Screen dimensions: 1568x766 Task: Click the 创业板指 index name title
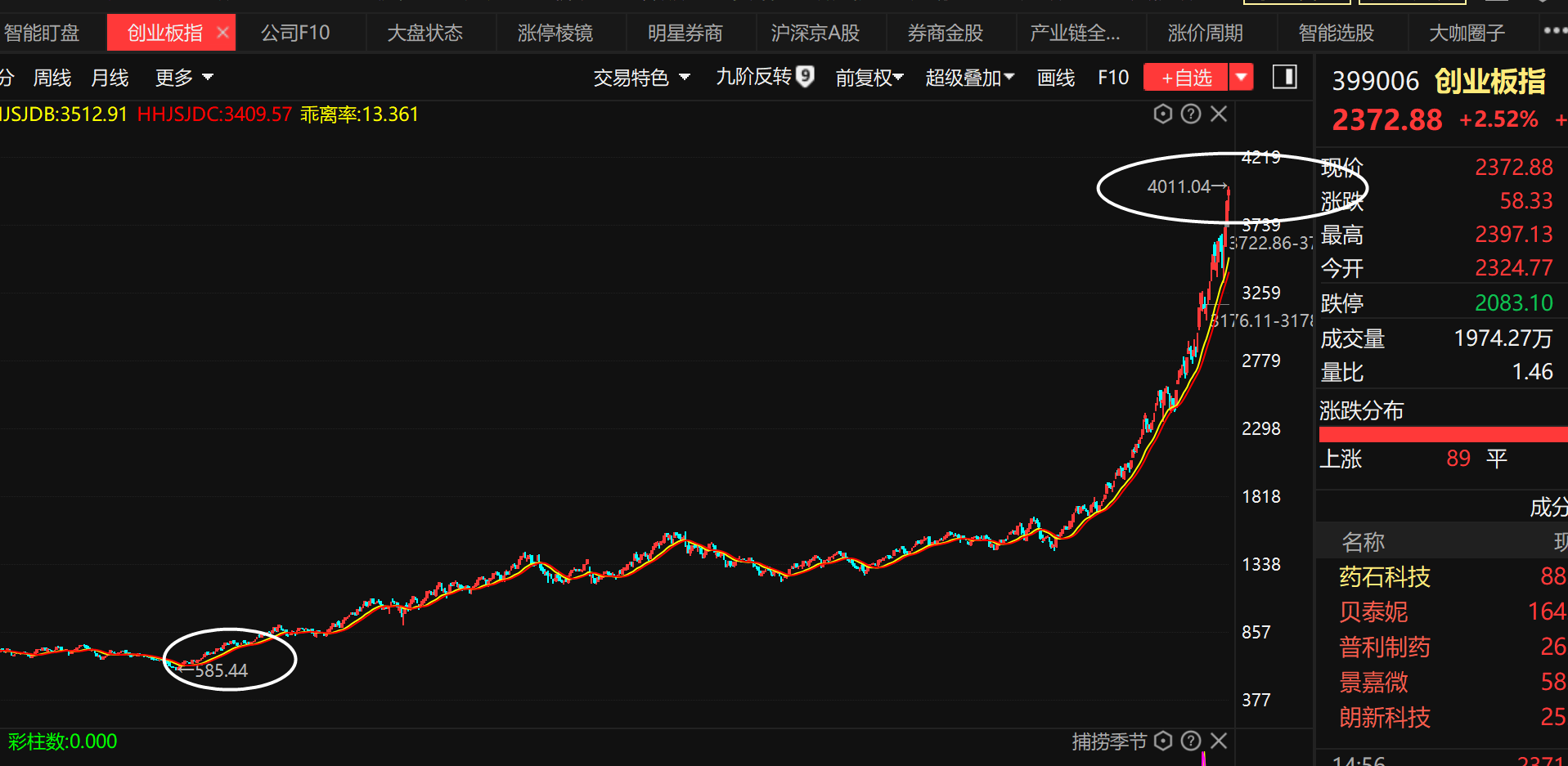(1489, 81)
